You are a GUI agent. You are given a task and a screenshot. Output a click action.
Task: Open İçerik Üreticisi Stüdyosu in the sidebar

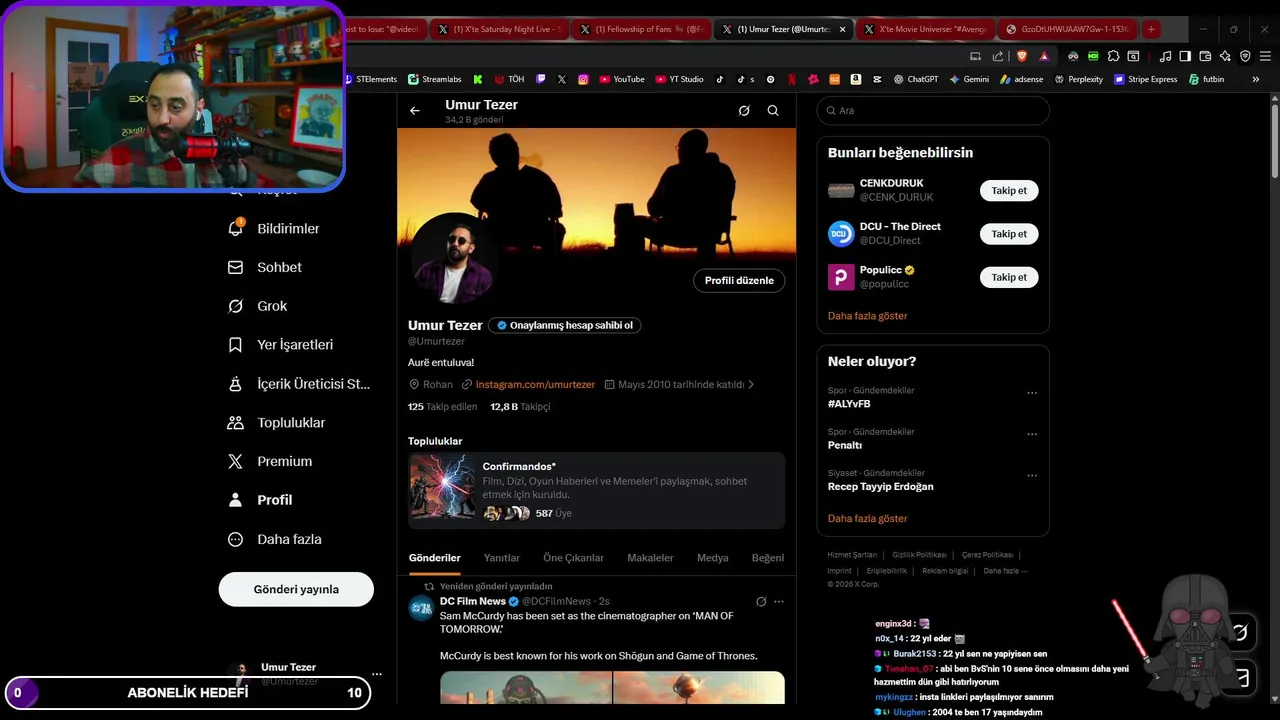[299, 384]
